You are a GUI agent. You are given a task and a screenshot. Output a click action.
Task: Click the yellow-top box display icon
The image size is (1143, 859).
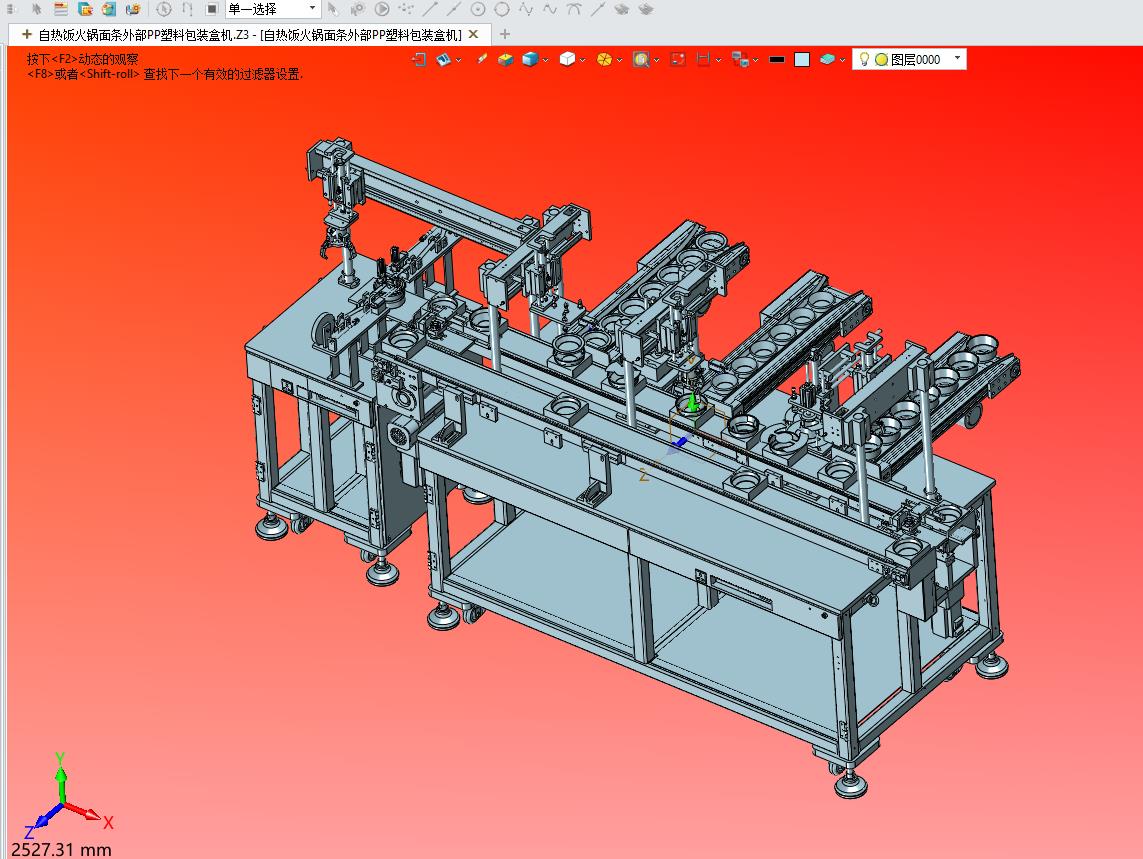(x=506, y=59)
